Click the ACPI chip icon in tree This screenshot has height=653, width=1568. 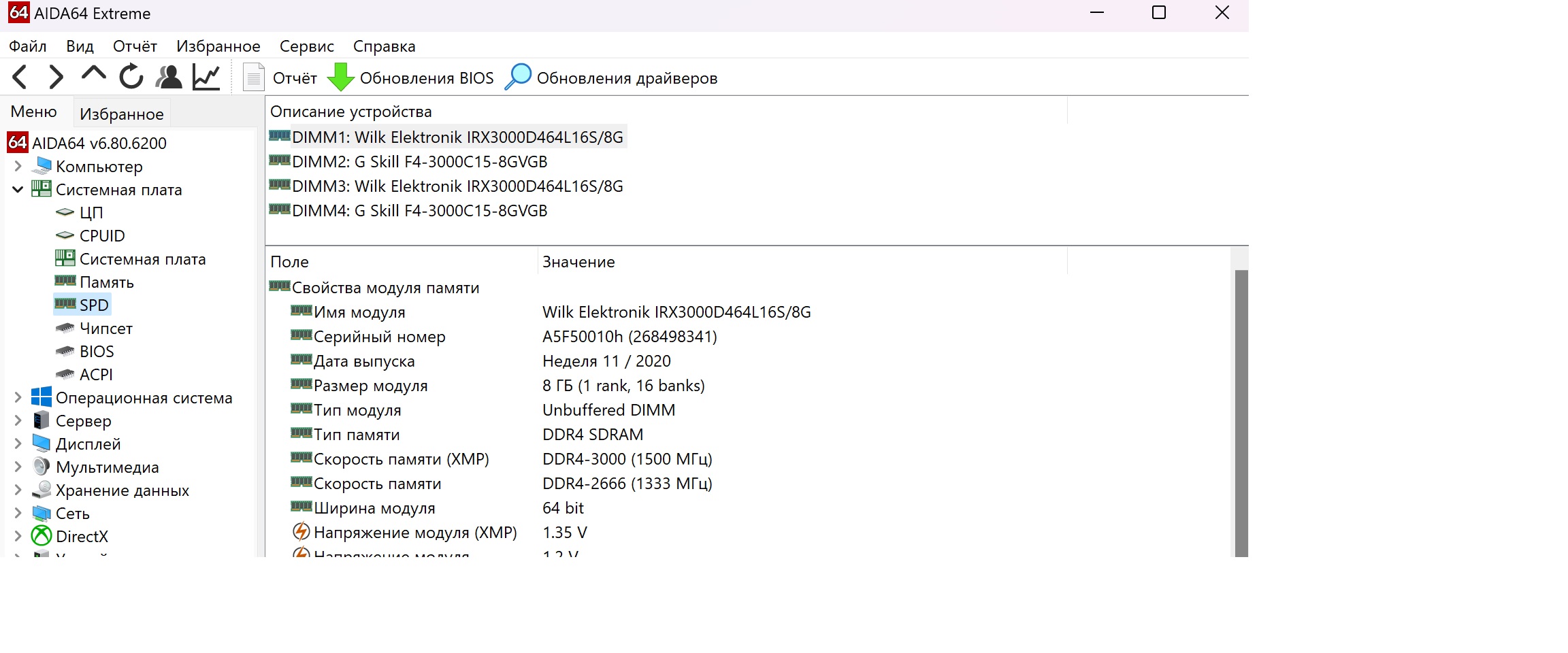[65, 375]
